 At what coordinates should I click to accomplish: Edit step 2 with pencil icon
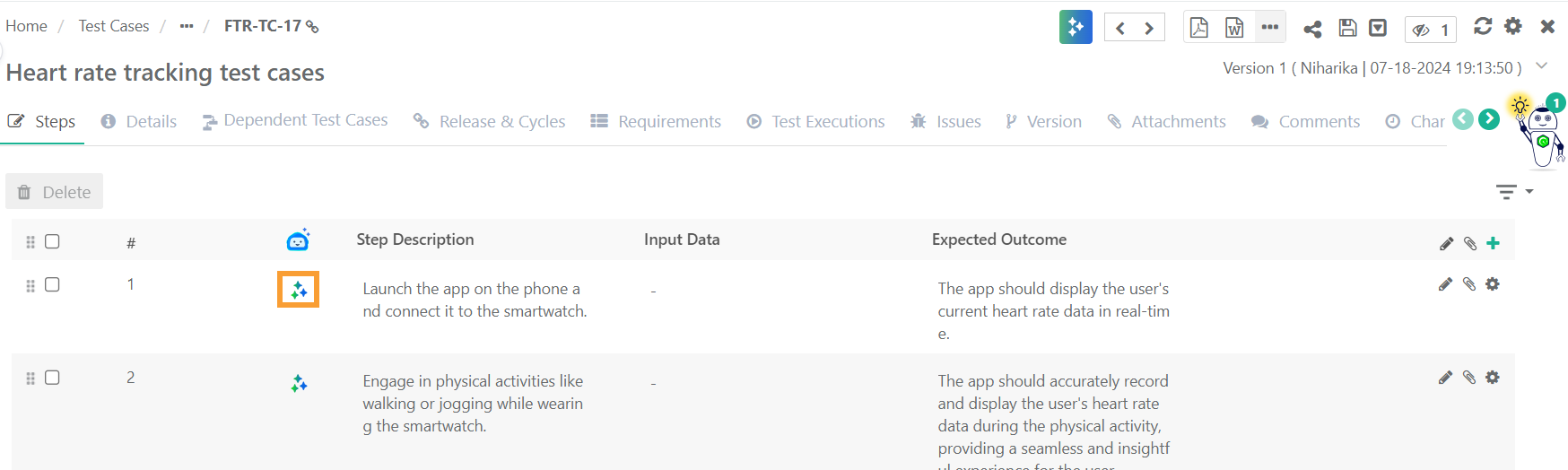tap(1445, 378)
